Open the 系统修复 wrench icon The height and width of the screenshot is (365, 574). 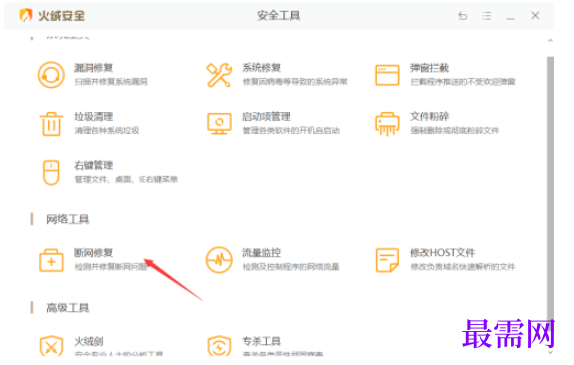pyautogui.click(x=219, y=75)
